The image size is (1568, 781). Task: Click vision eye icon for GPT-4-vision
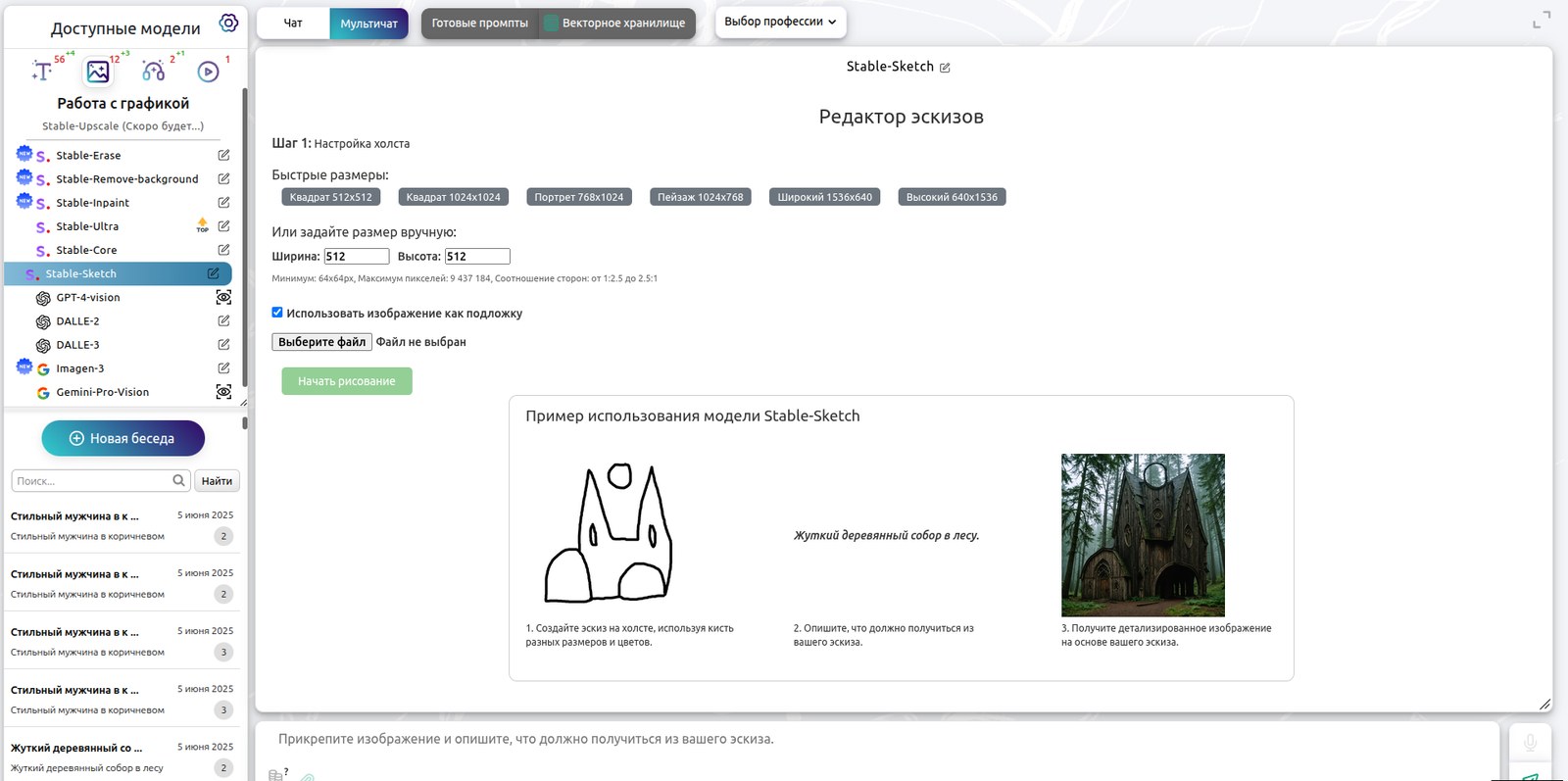tap(223, 297)
